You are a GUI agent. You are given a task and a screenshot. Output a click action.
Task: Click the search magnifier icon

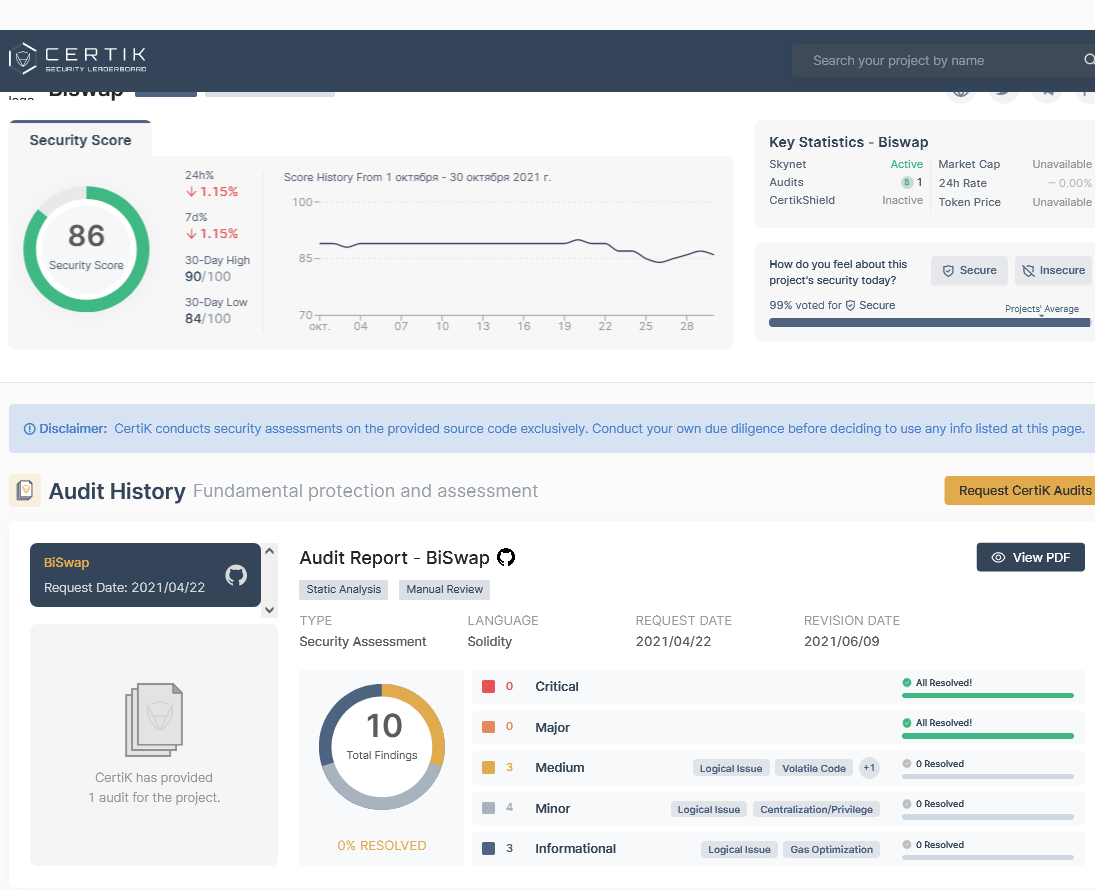(x=1088, y=60)
